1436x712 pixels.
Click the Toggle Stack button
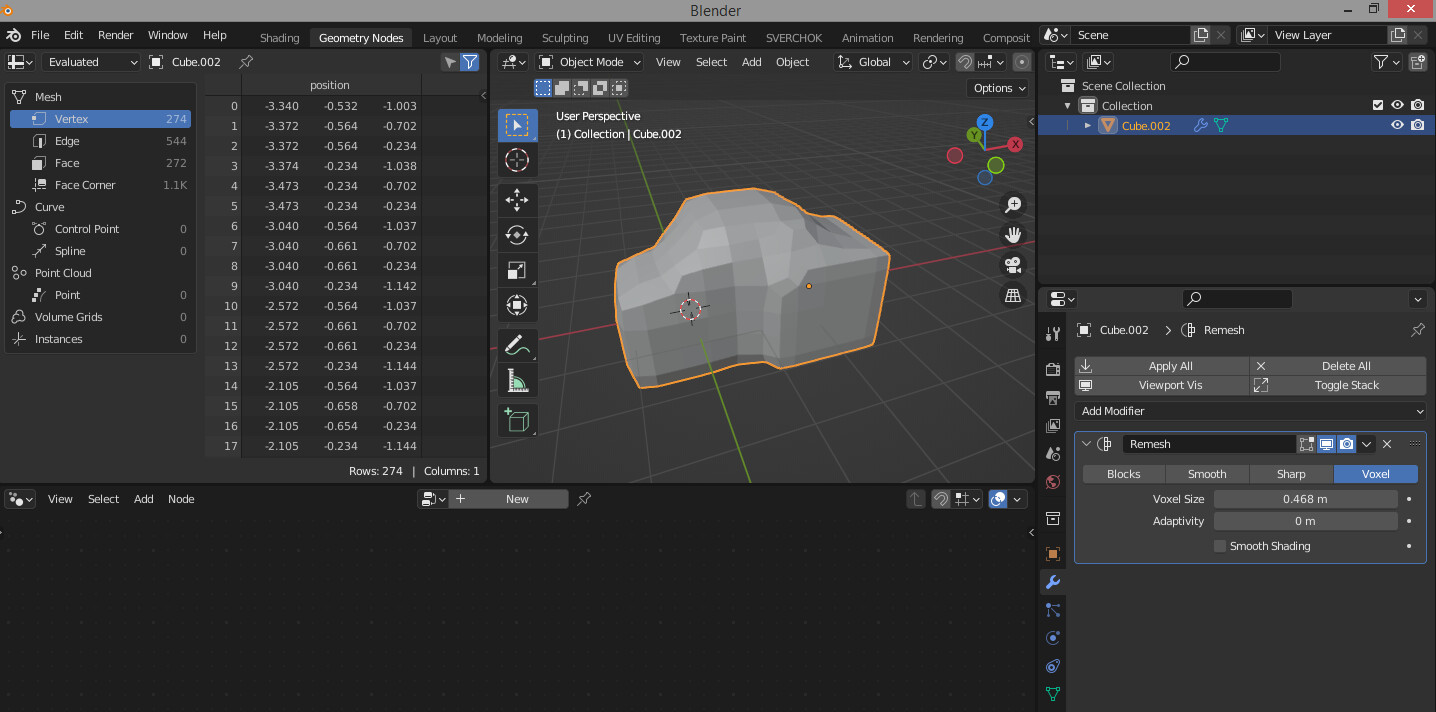1339,385
